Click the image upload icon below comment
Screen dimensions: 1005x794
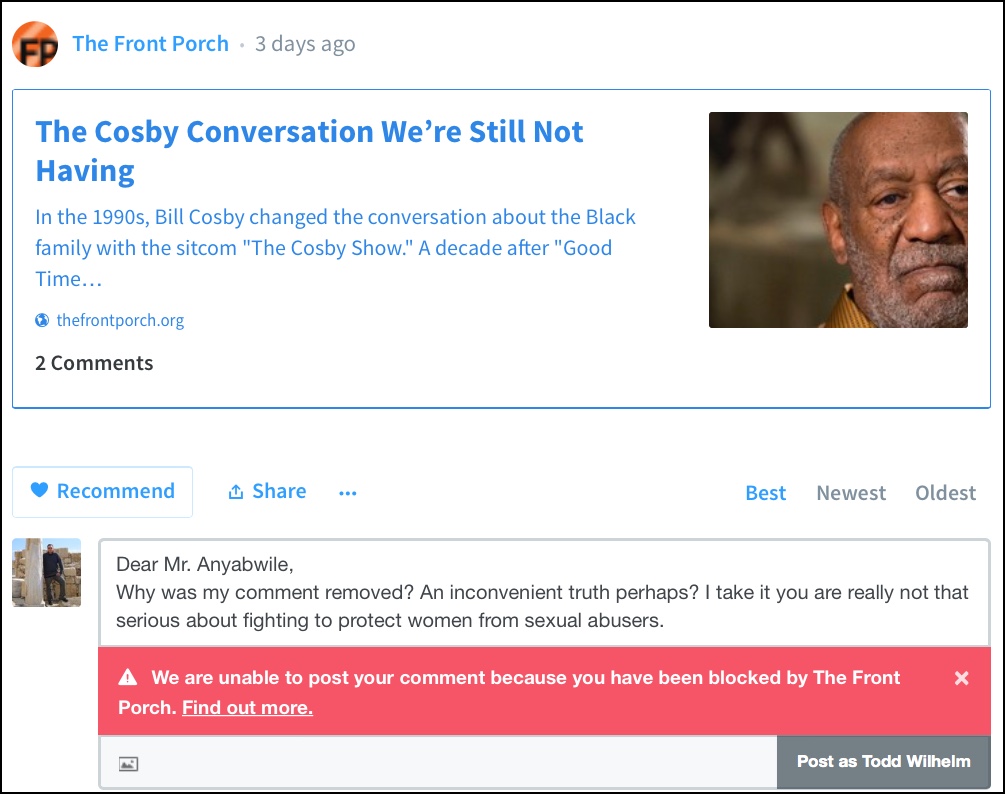[x=128, y=764]
